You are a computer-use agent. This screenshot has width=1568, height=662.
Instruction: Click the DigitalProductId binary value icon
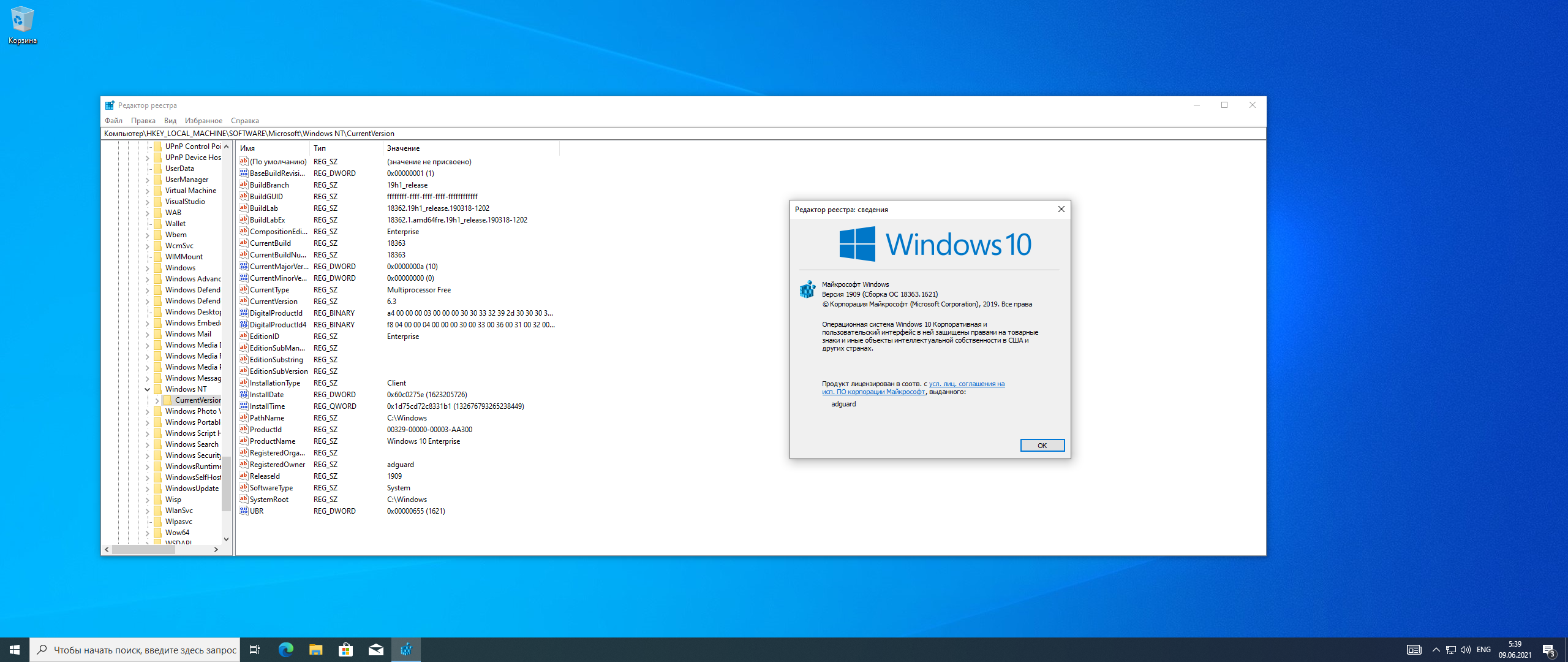(x=244, y=313)
